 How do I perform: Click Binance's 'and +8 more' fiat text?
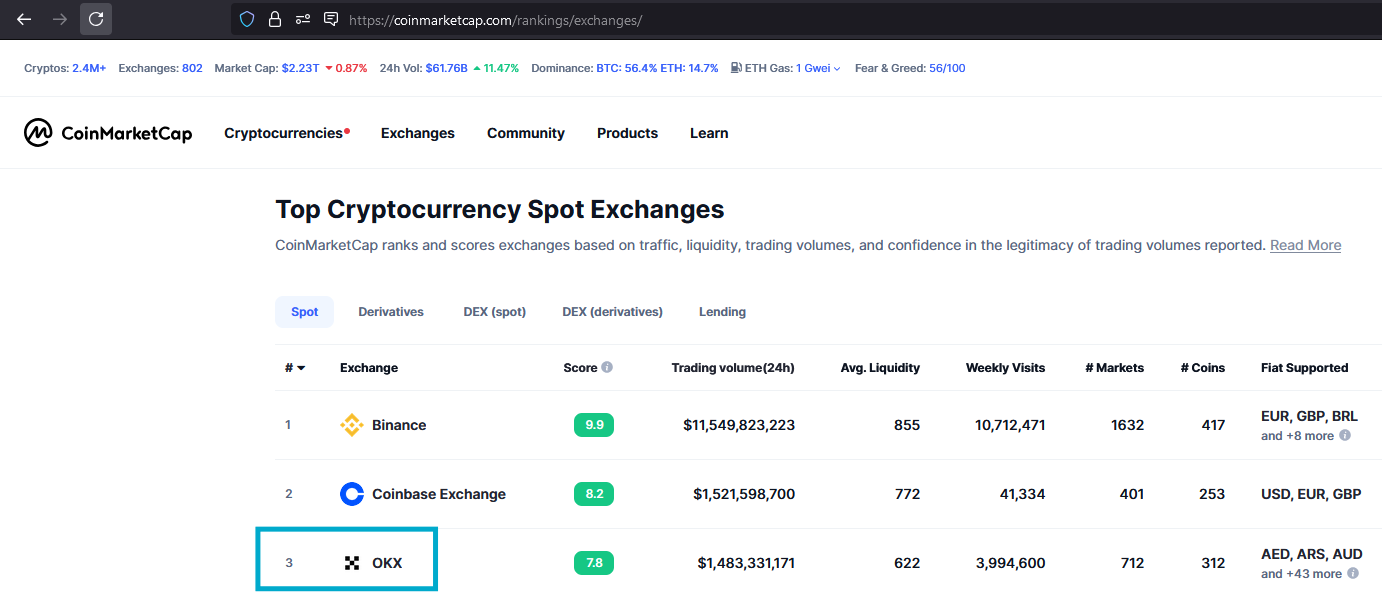pos(1297,436)
